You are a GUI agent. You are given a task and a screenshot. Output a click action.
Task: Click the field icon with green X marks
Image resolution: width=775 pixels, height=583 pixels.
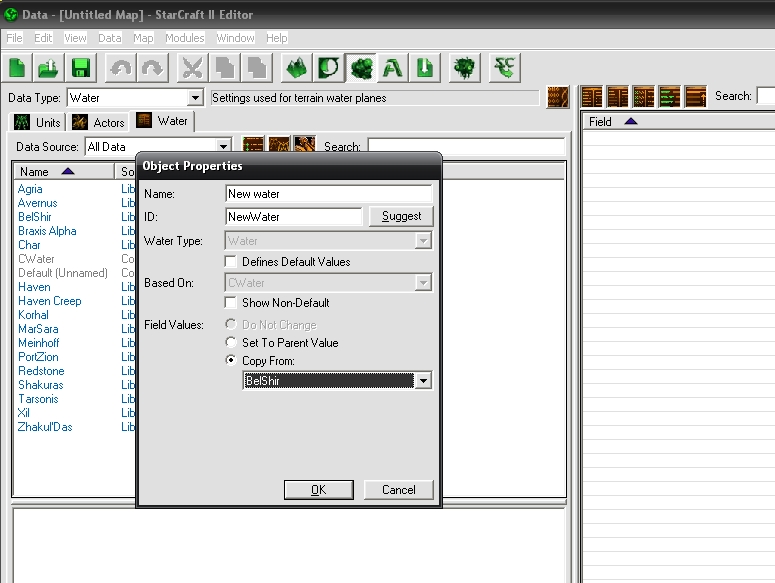click(644, 97)
